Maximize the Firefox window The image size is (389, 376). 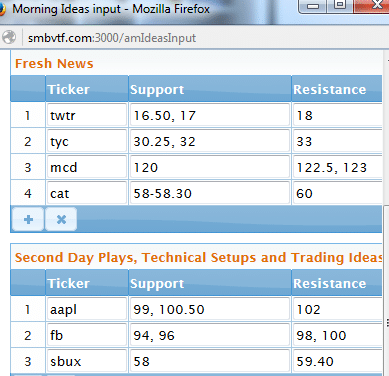(x=339, y=6)
